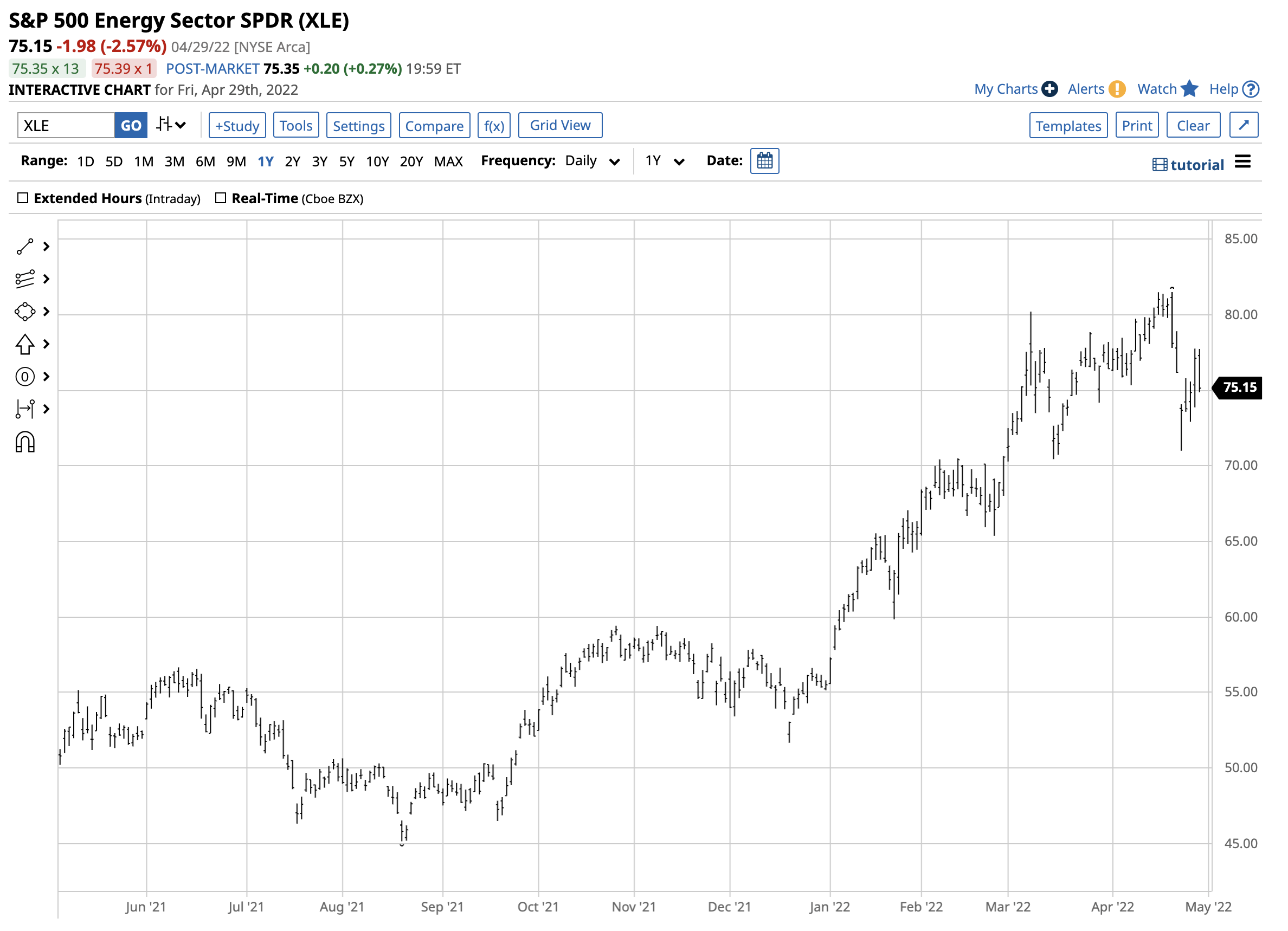Click the f(x) expressions button
The height and width of the screenshot is (931, 1288).
coord(494,126)
